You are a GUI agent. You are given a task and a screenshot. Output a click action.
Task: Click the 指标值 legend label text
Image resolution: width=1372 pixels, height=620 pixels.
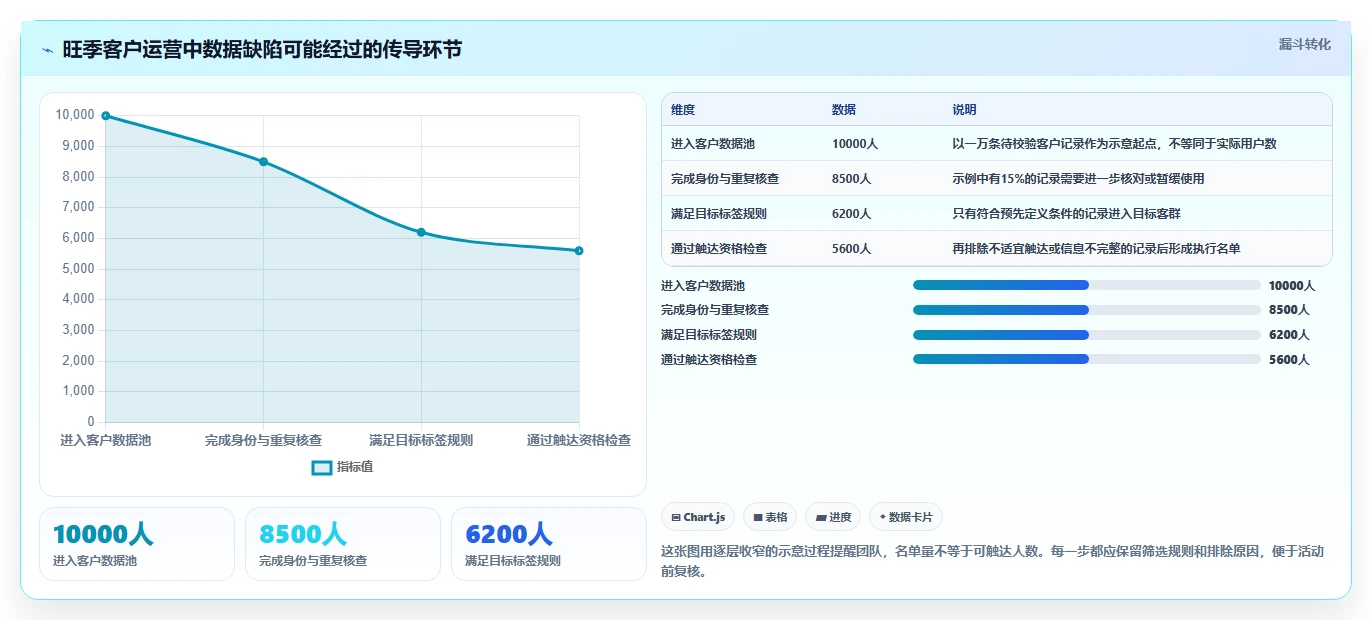tap(355, 467)
